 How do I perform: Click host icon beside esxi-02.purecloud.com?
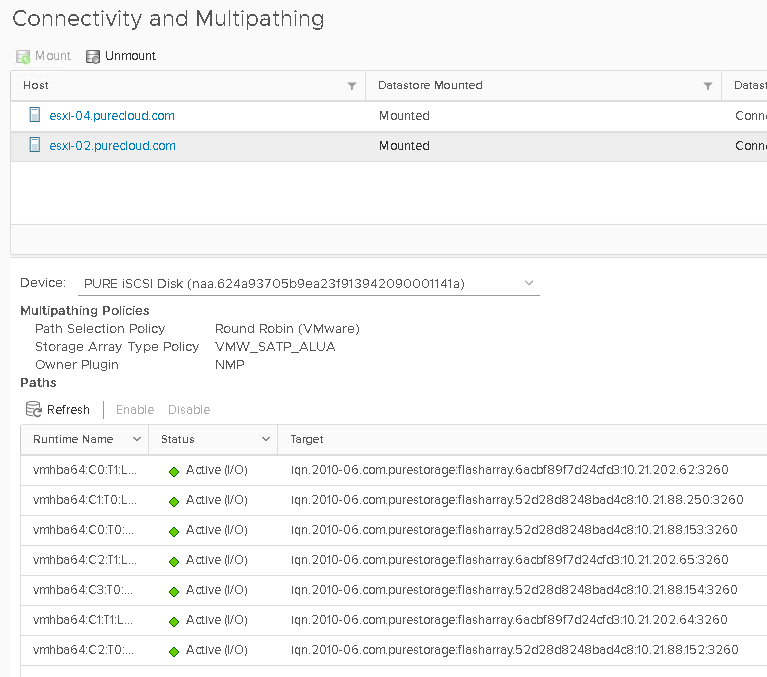click(x=35, y=145)
